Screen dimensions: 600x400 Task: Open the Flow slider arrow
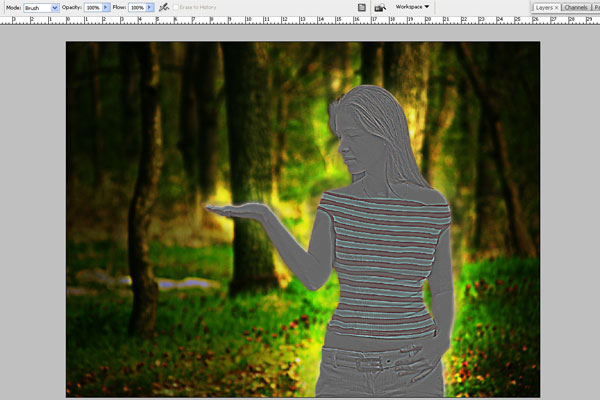coord(150,7)
